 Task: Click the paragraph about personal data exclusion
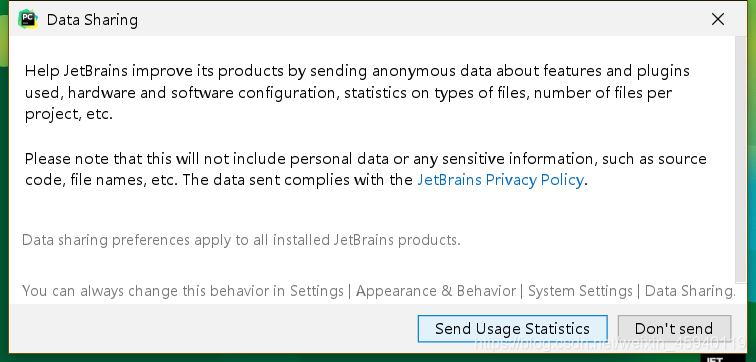(365, 169)
